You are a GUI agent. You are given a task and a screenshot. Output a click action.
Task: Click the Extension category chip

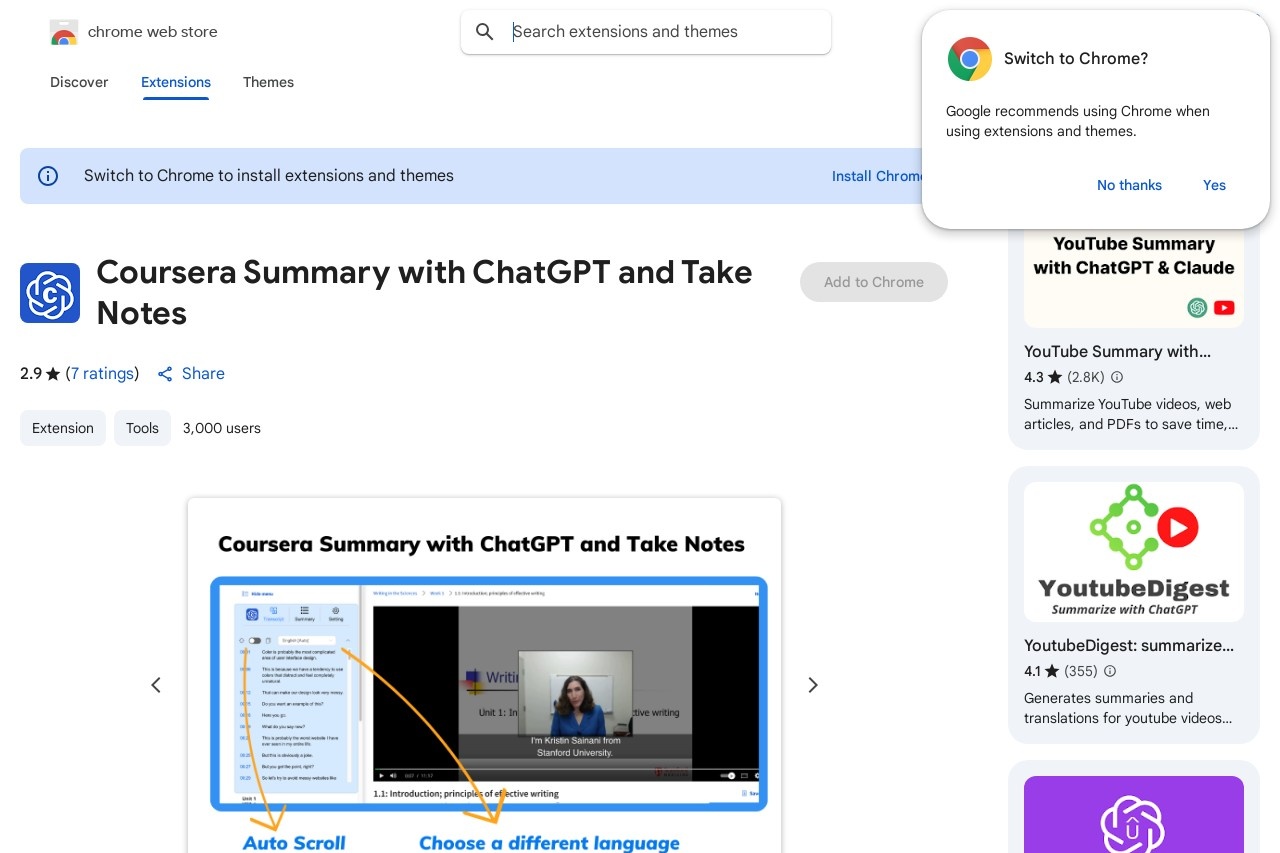(63, 428)
